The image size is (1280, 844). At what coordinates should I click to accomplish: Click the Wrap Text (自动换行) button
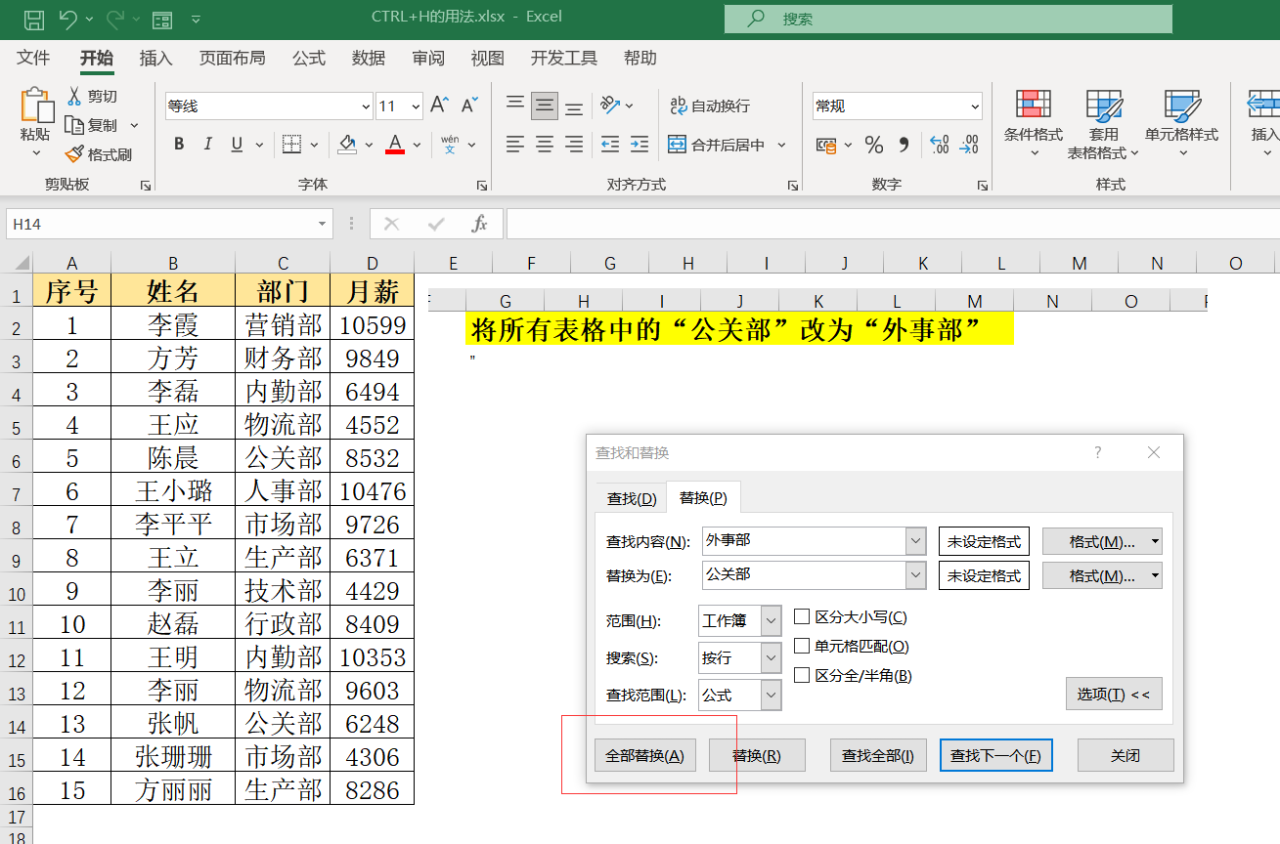710,105
